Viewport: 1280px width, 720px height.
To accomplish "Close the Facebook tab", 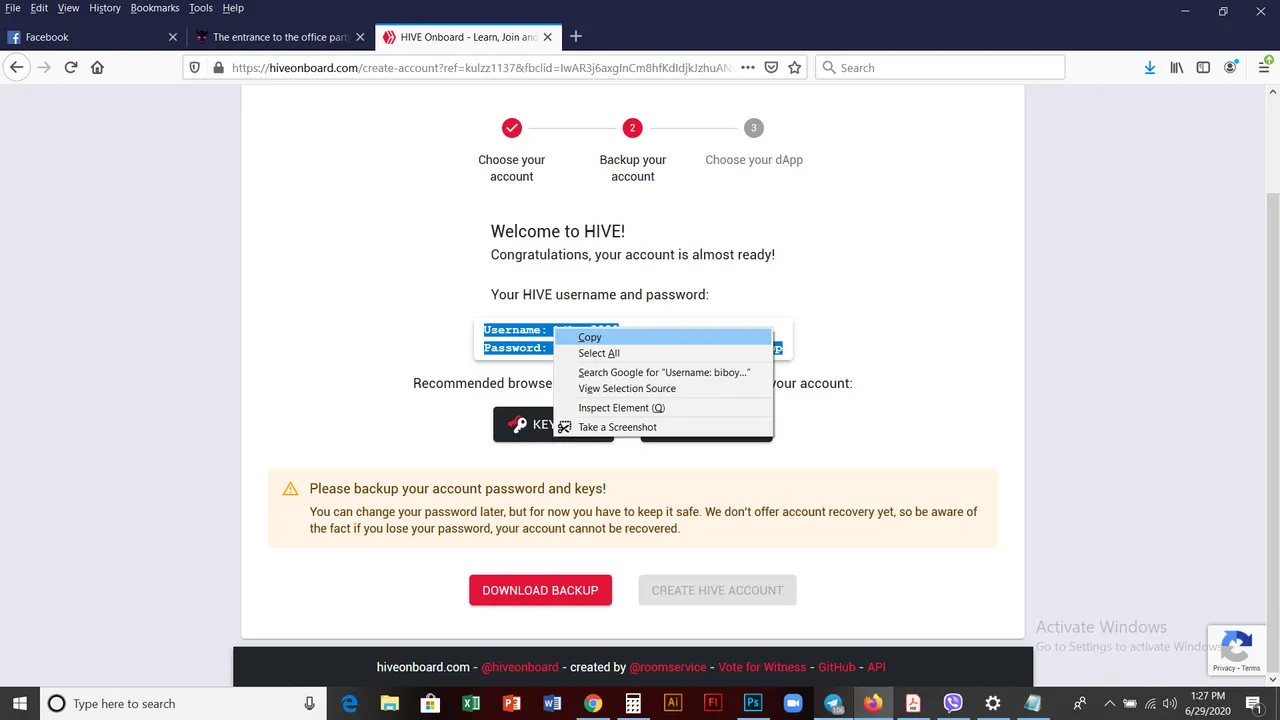I will tap(172, 37).
